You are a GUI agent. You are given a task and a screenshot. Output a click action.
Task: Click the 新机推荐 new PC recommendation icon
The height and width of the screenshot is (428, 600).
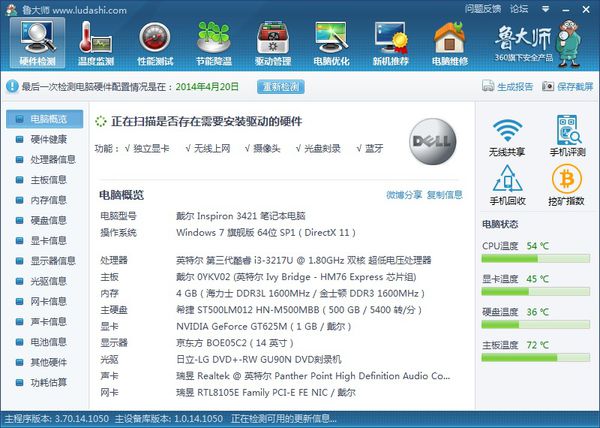tap(391, 42)
